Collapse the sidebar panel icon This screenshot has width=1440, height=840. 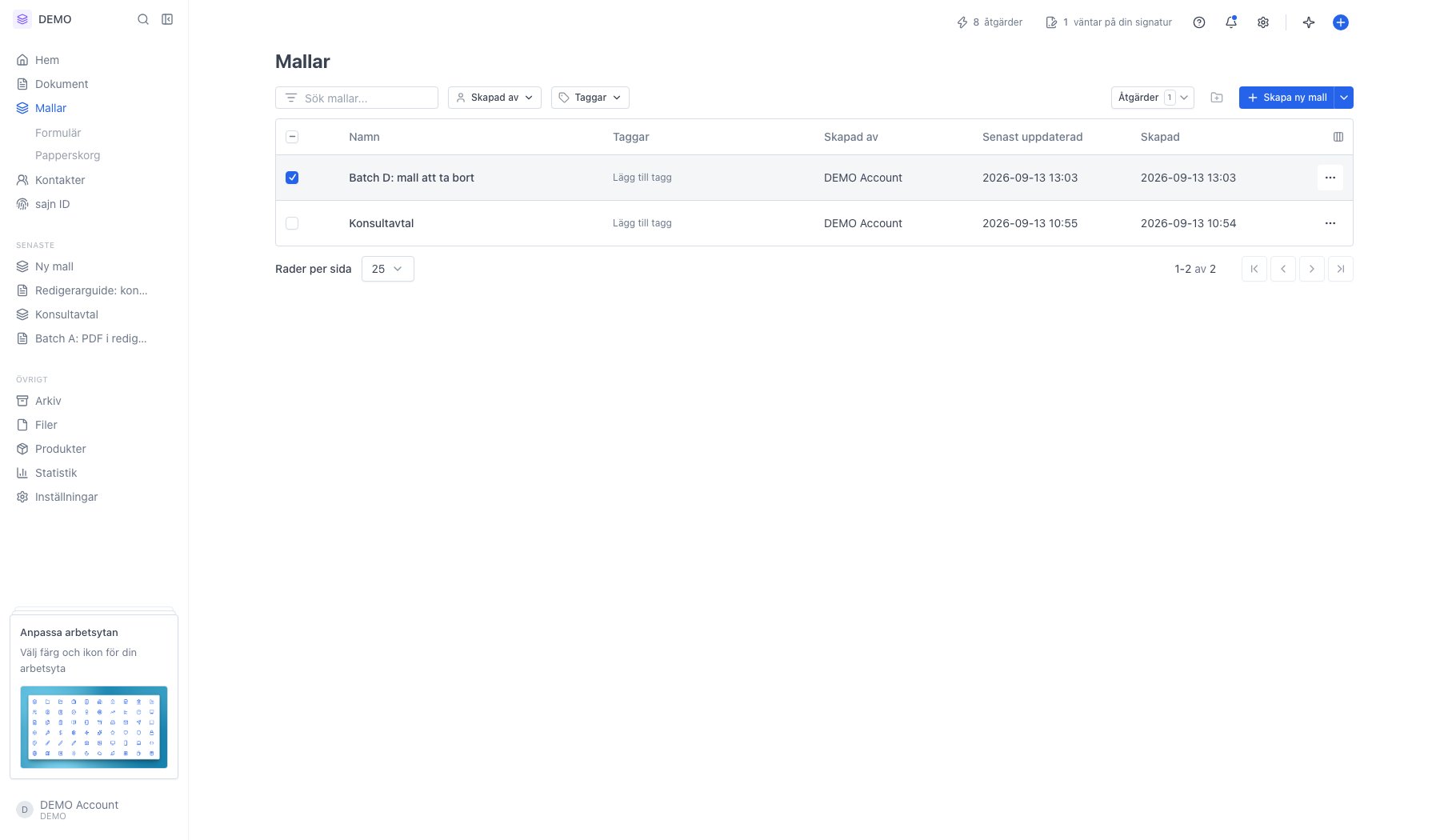[x=167, y=19]
